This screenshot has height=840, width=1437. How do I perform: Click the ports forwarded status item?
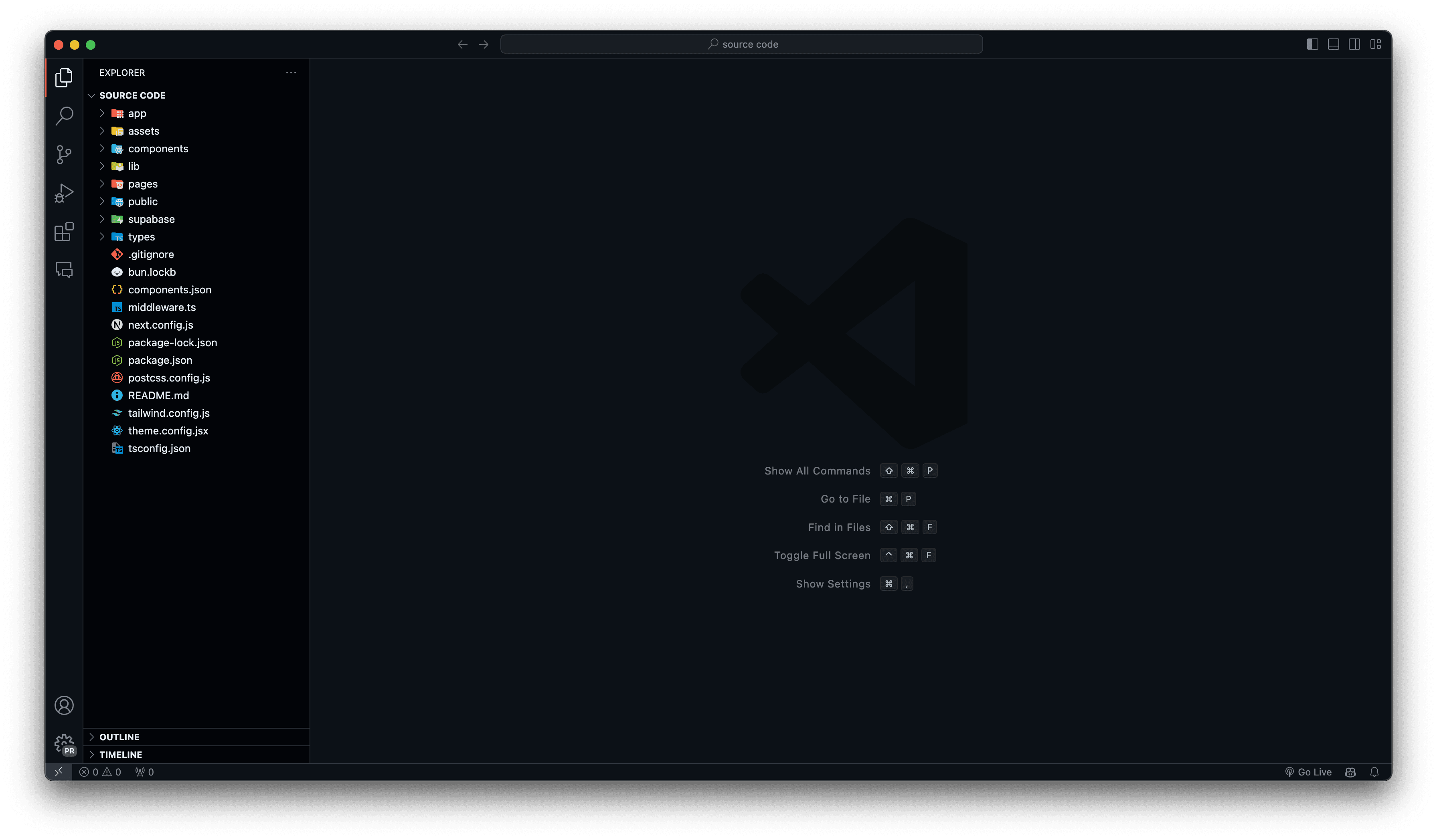coord(144,771)
